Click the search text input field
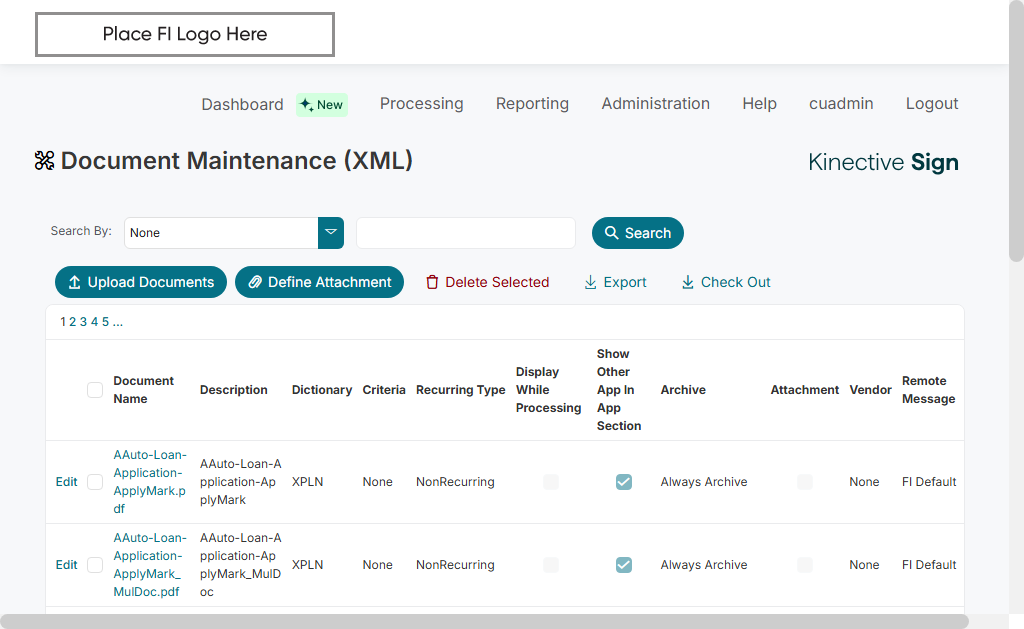Image resolution: width=1024 pixels, height=629 pixels. pyautogui.click(x=466, y=233)
